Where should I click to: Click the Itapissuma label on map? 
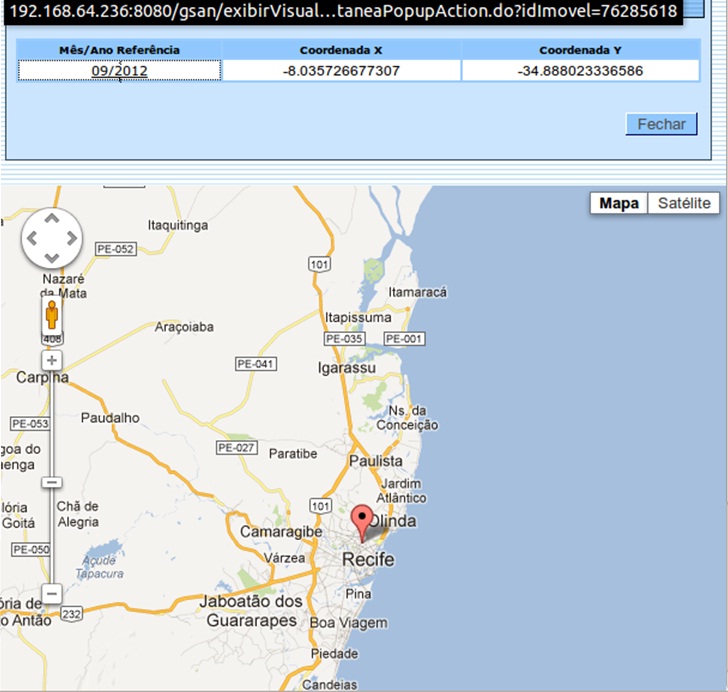(x=358, y=317)
